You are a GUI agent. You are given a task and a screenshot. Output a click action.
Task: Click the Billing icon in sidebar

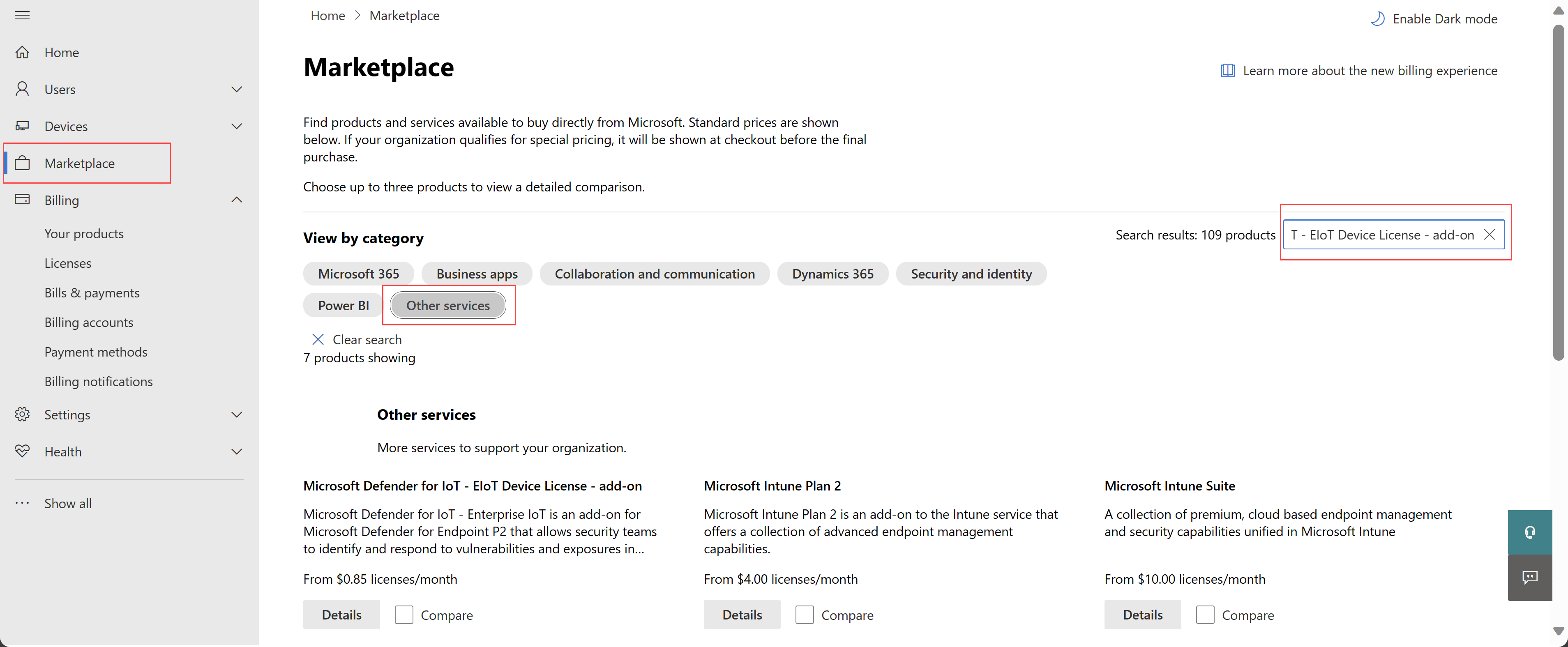[x=25, y=199]
